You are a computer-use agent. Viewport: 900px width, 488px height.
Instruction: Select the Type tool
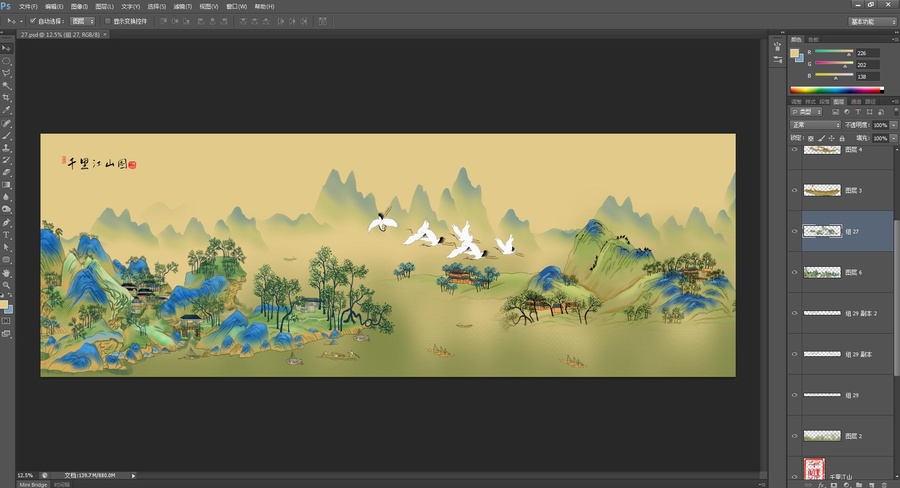pyautogui.click(x=6, y=235)
